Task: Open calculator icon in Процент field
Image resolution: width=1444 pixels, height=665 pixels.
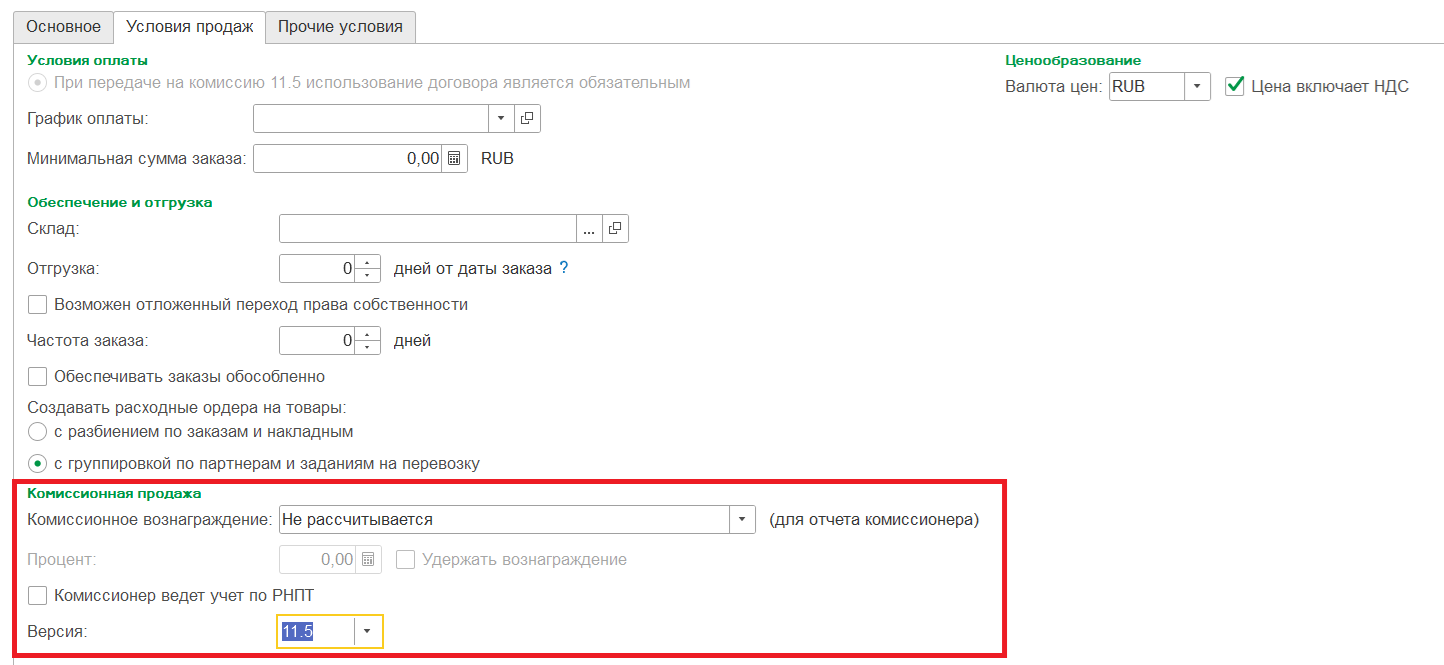Action: coord(368,559)
